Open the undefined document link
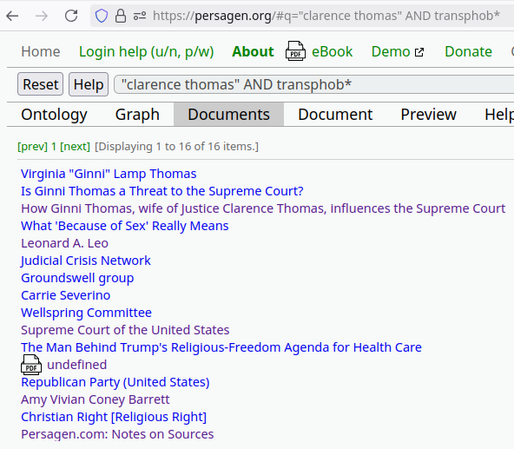Image resolution: width=514 pixels, height=449 pixels. click(x=77, y=364)
